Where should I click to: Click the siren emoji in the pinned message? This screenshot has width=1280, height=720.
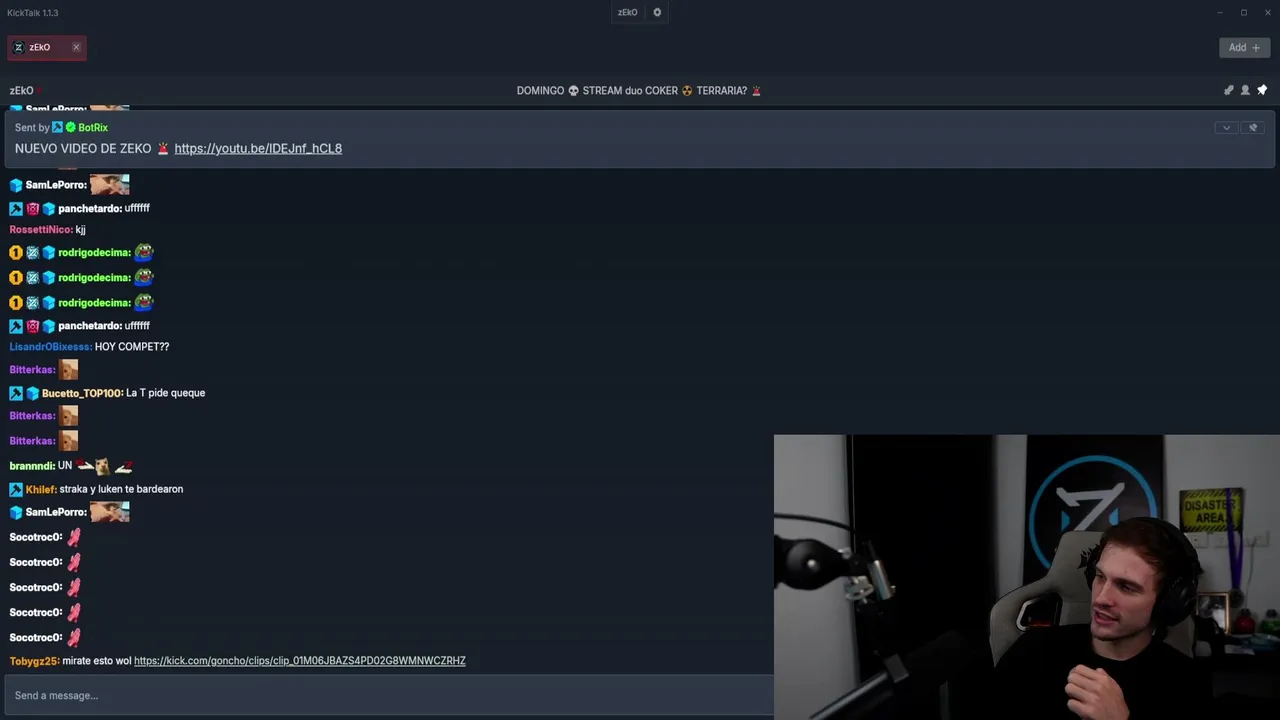point(163,149)
